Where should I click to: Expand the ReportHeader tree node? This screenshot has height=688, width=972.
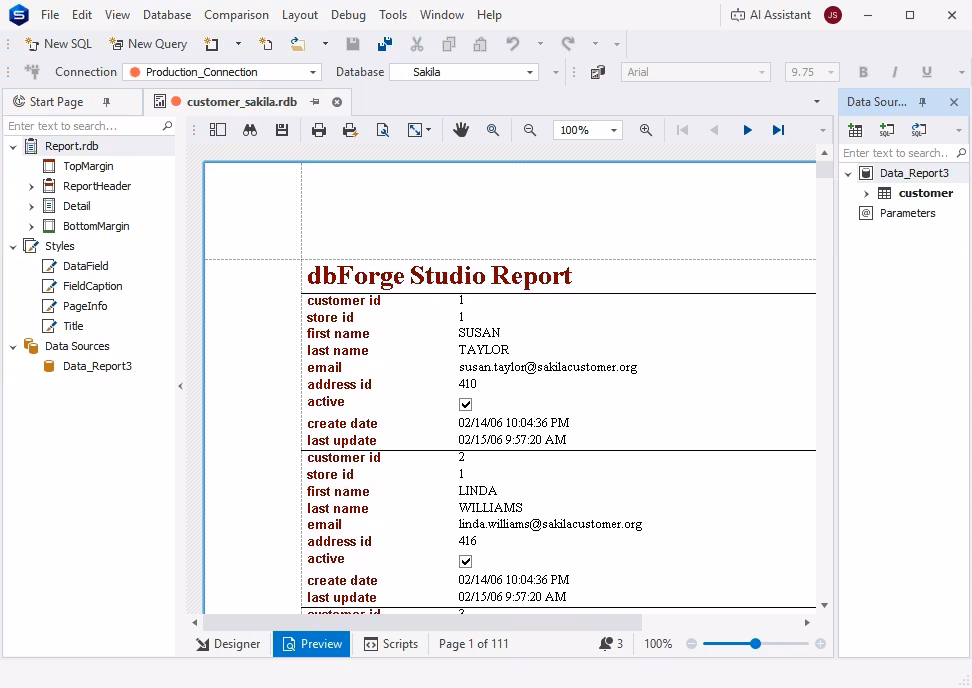pos(31,187)
